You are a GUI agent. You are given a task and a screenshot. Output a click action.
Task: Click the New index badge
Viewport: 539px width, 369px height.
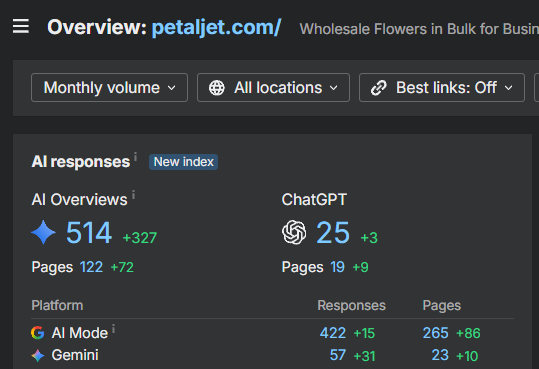(184, 162)
